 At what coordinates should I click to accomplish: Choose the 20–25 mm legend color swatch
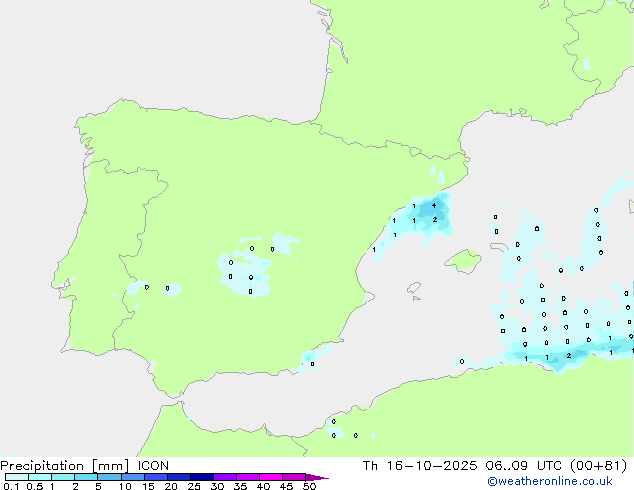pos(179,477)
